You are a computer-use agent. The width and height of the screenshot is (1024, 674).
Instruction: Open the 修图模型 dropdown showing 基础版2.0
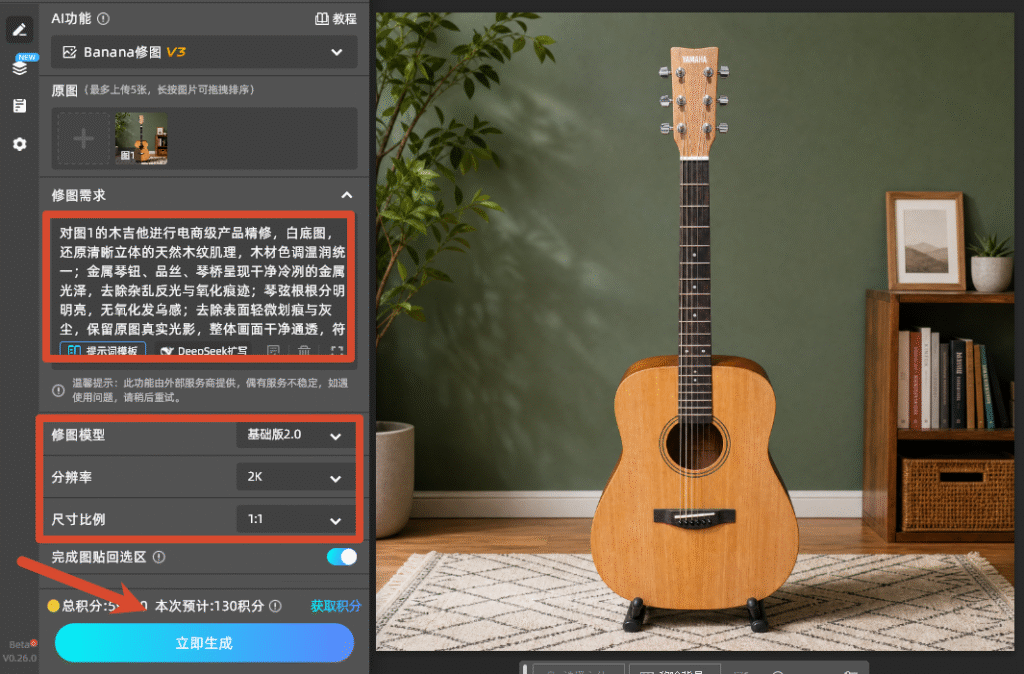(x=295, y=436)
